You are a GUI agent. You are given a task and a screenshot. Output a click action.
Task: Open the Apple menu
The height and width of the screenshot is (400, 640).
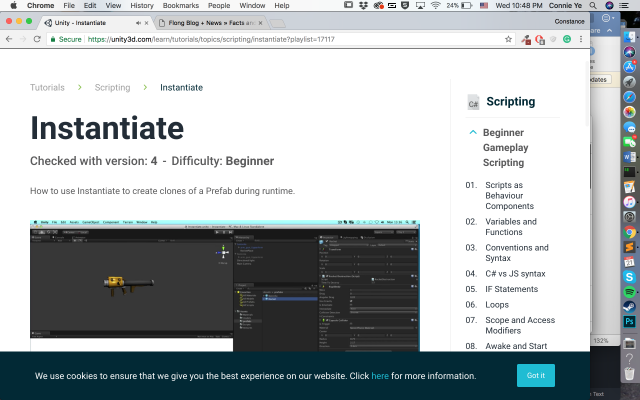point(13,6)
